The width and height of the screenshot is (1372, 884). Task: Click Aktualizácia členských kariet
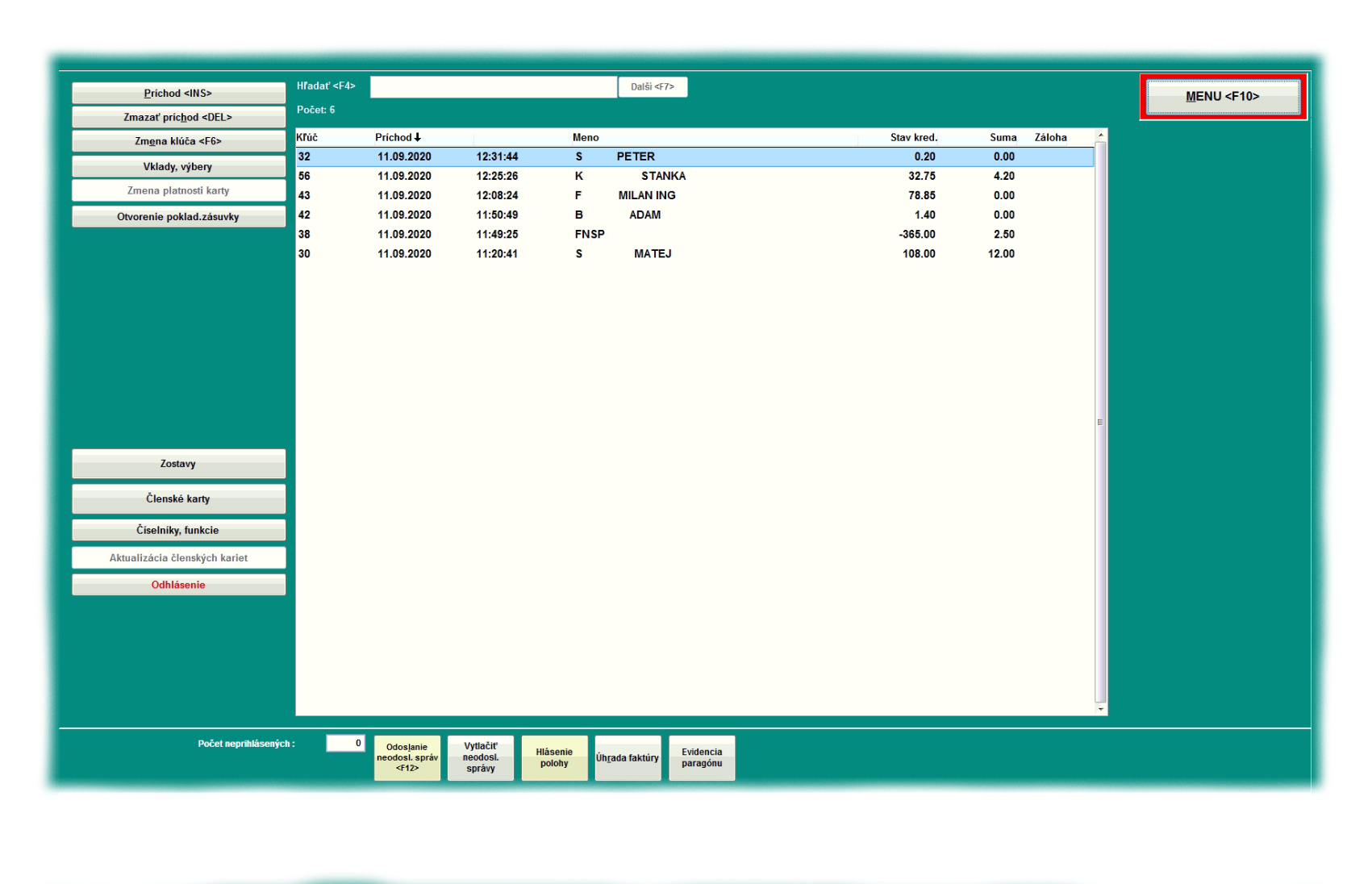coord(178,558)
